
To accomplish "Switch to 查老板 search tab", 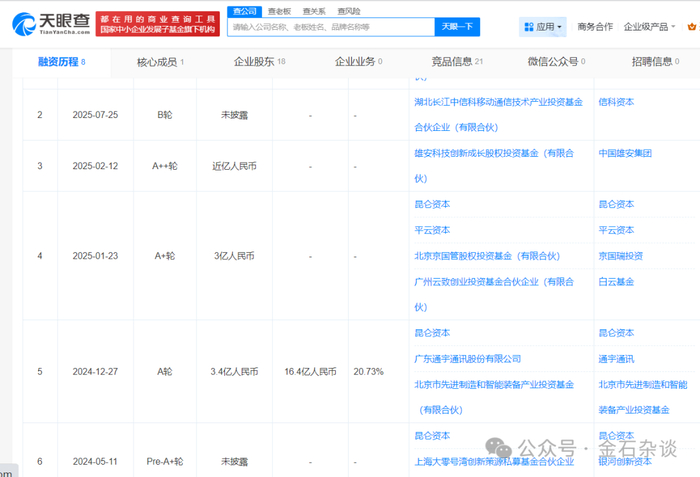I will [279, 11].
